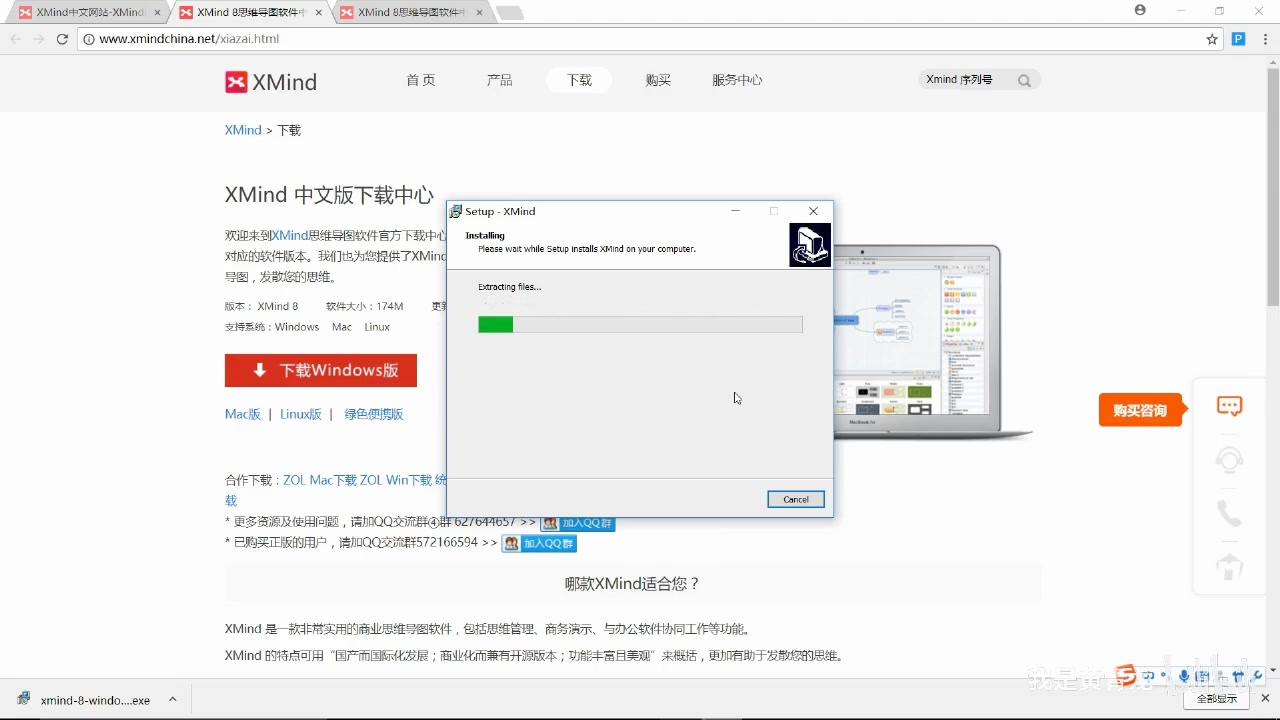Click the orange chat bubble sidebar icon
Screen dimensions: 1280x720
(x=1229, y=406)
